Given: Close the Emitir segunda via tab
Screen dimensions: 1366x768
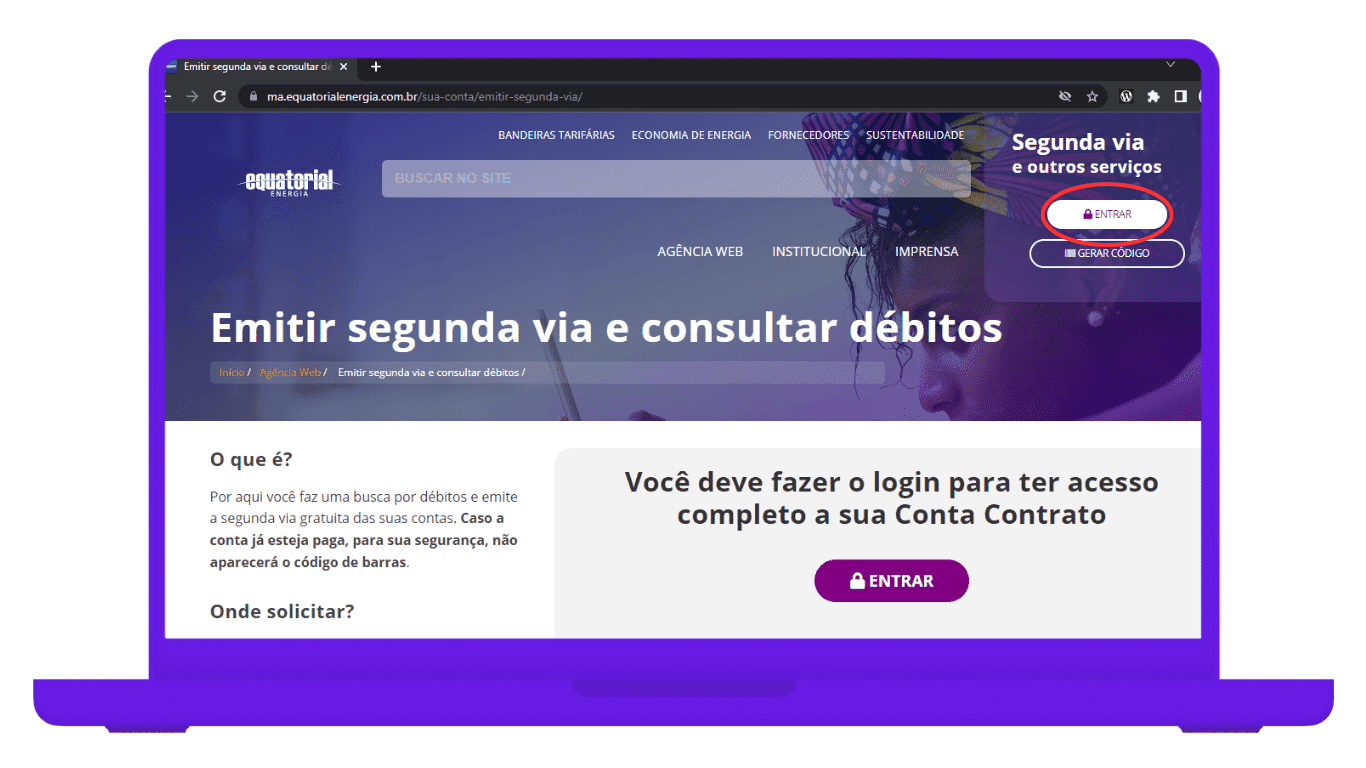Looking at the screenshot, I should 344,67.
